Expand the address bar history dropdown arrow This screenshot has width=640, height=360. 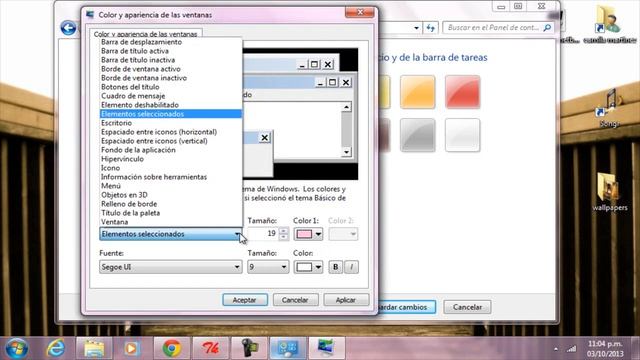point(416,28)
